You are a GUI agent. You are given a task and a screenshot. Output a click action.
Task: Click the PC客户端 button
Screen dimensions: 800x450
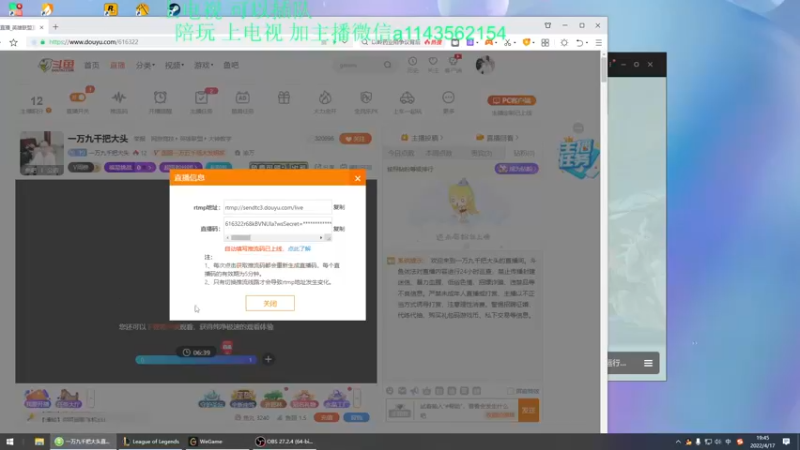pos(512,101)
